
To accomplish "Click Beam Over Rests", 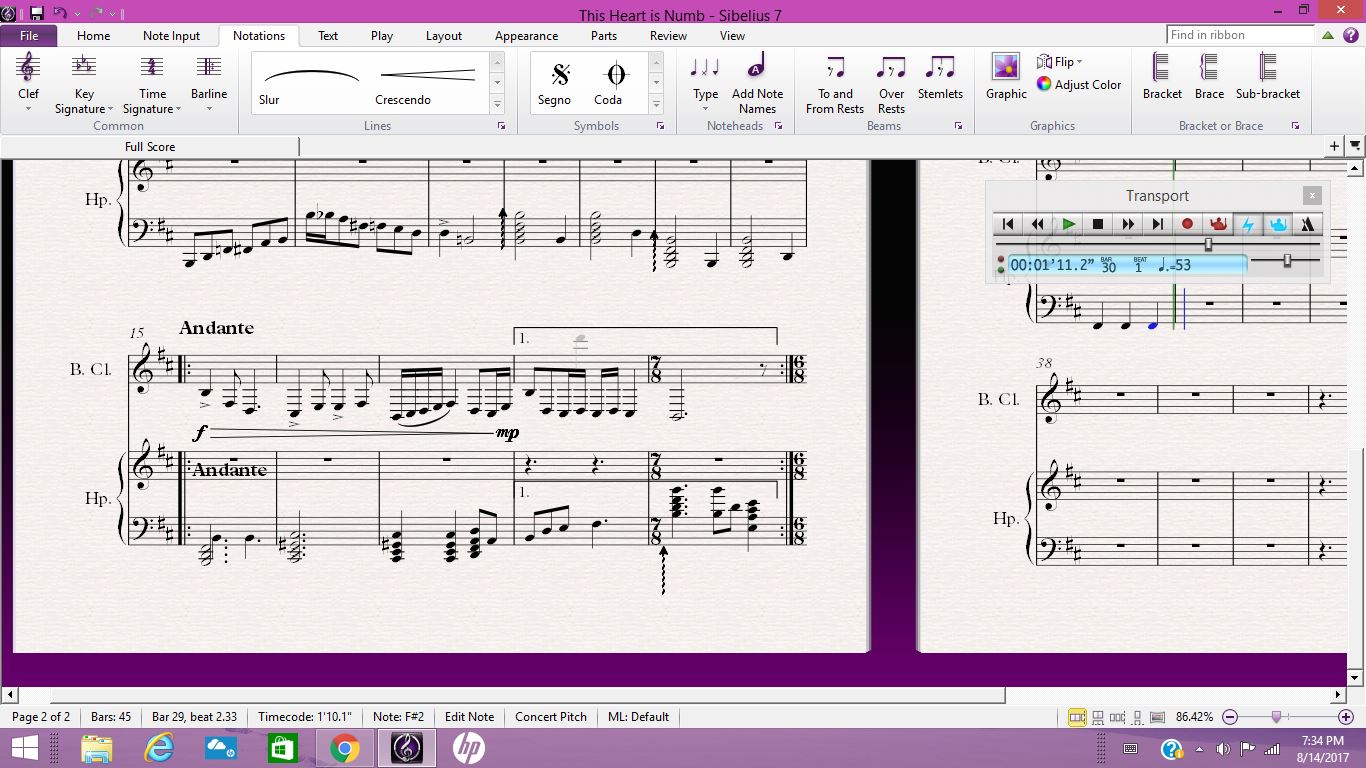I will pyautogui.click(x=891, y=83).
